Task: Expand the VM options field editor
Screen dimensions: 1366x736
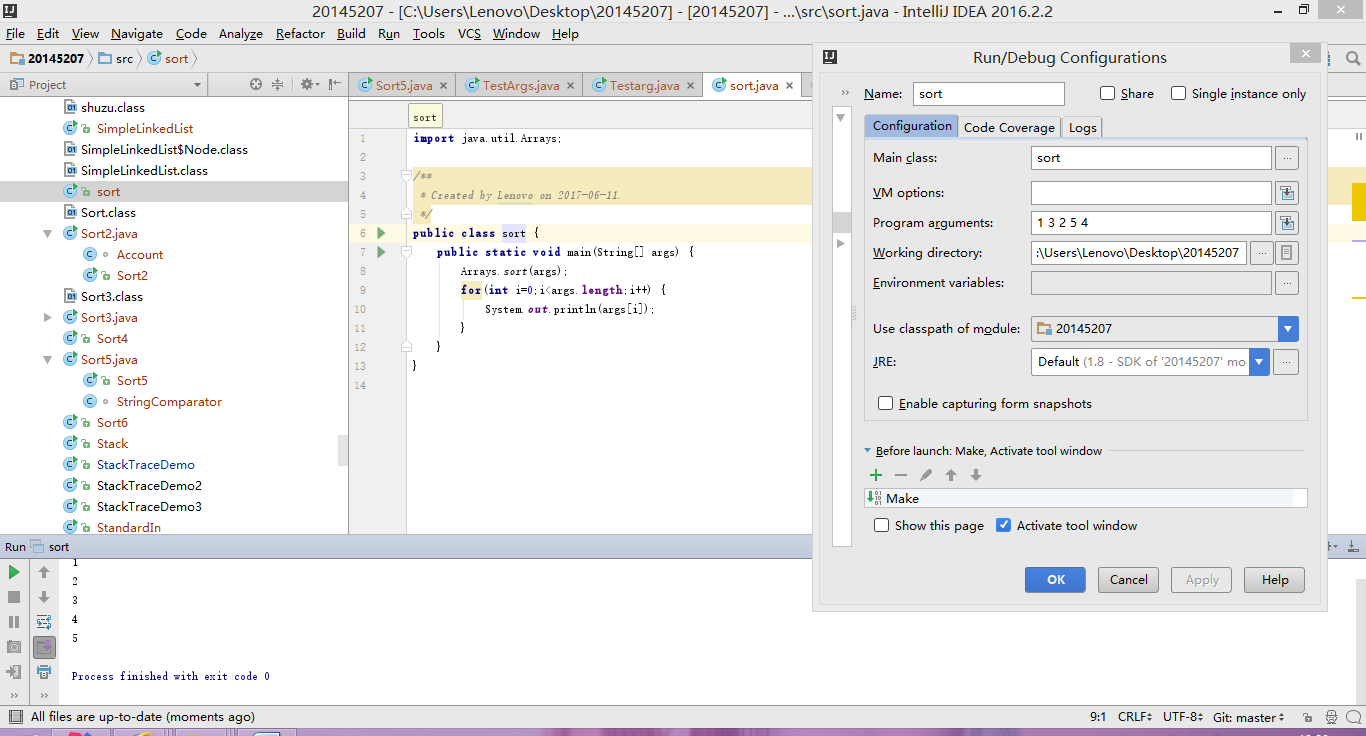Action: (1287, 193)
